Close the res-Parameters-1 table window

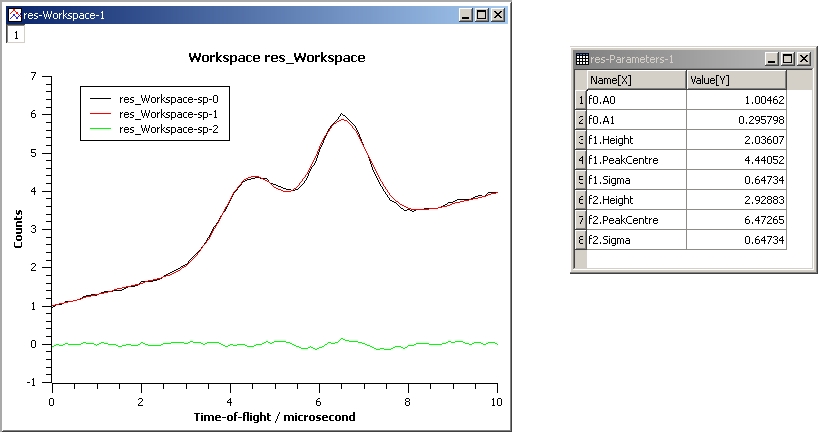(x=802, y=59)
